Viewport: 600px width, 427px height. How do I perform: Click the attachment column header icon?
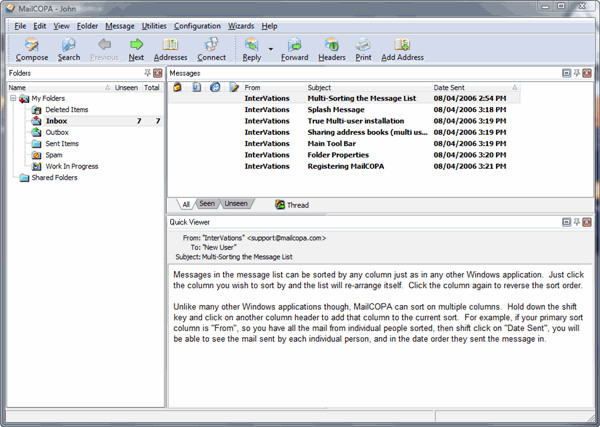pyautogui.click(x=196, y=87)
